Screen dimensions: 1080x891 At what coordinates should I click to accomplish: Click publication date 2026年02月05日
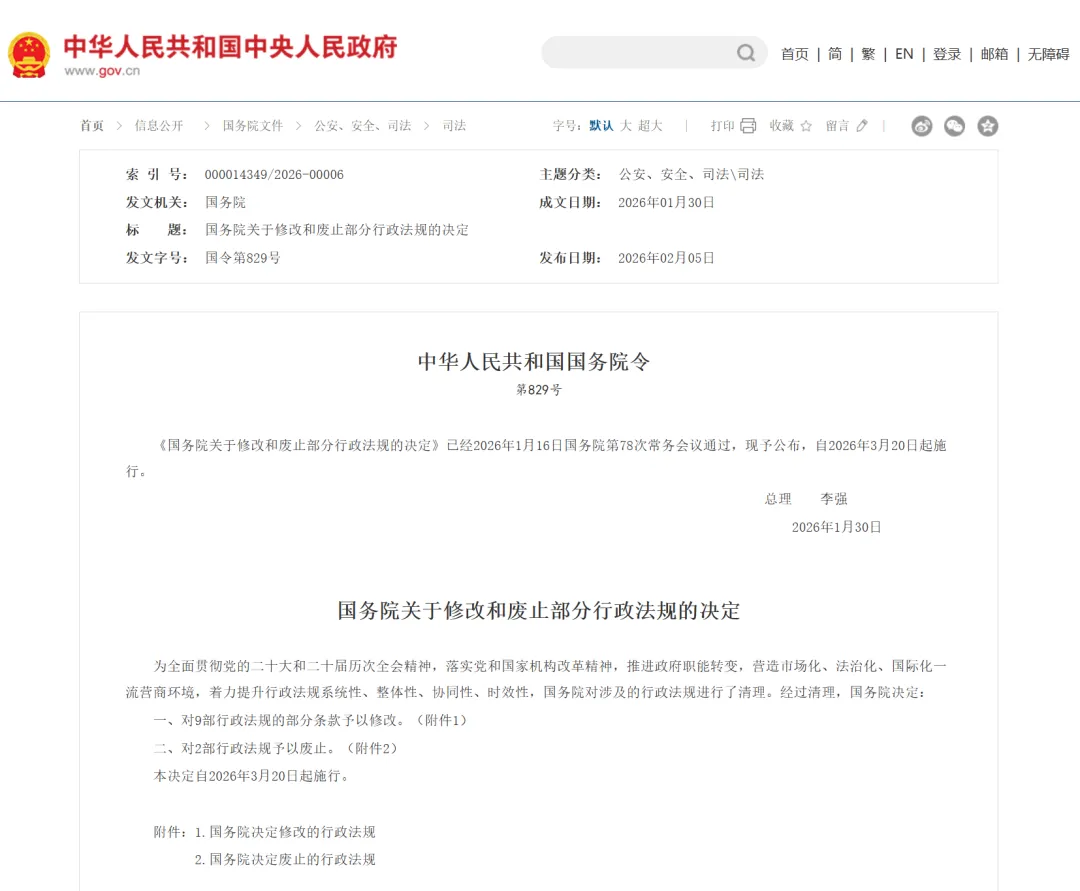coord(666,258)
